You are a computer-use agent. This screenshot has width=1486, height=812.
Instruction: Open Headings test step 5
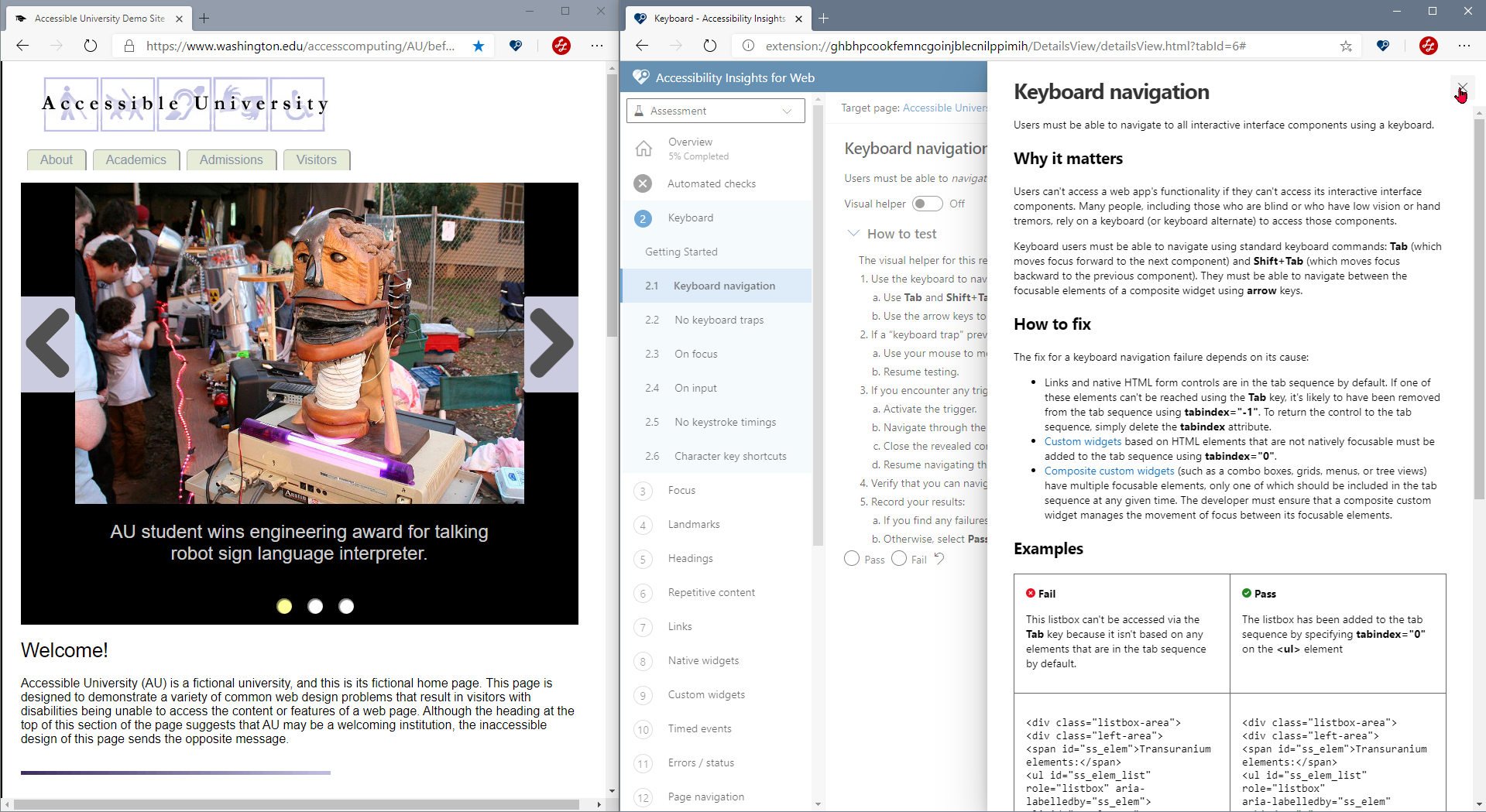691,558
